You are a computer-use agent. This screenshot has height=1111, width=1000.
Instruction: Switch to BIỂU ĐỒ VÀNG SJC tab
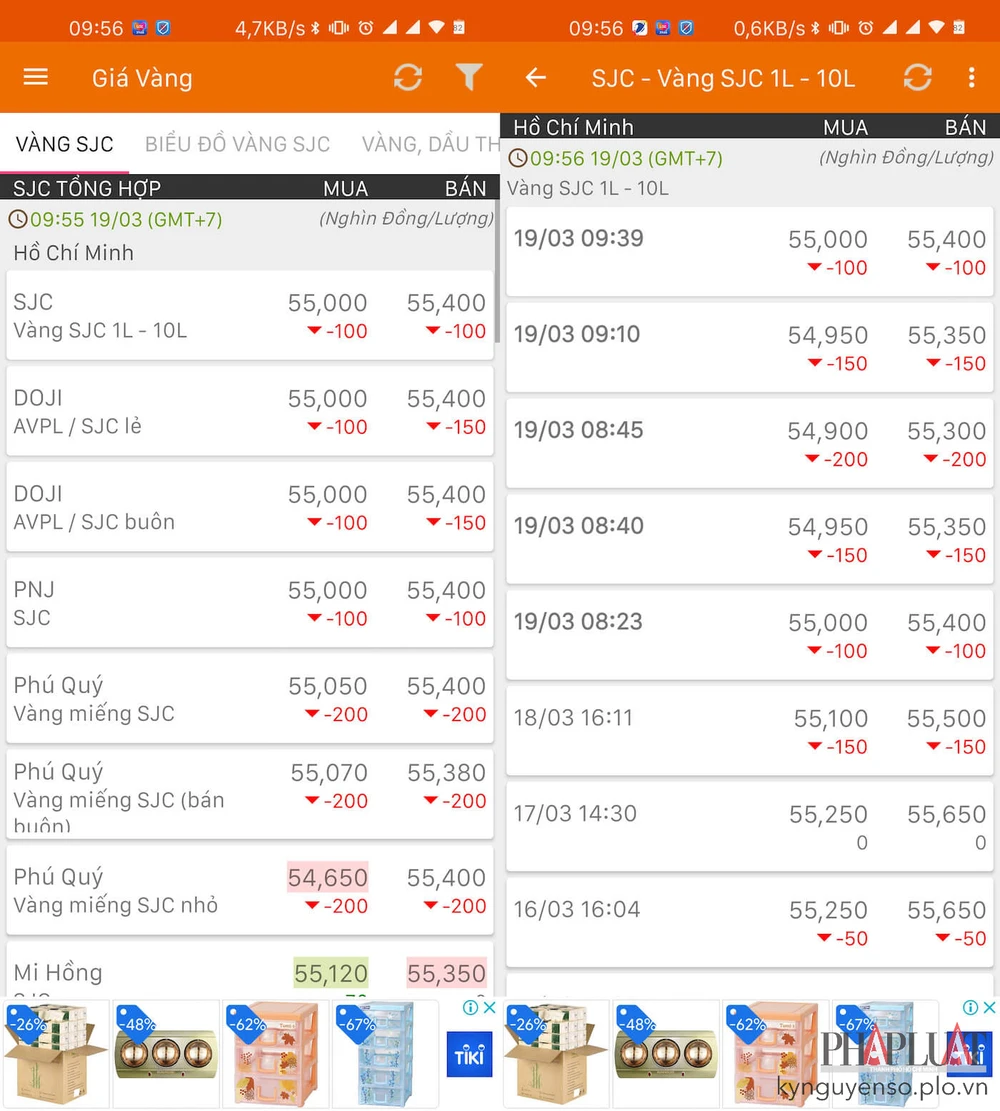point(237,144)
